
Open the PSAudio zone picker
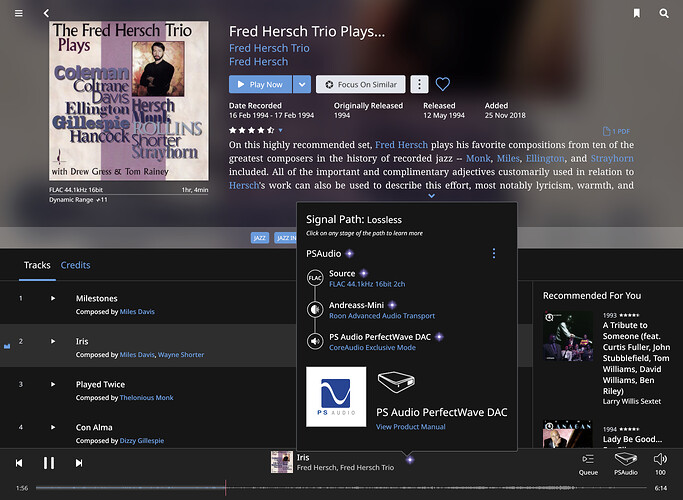(x=626, y=463)
